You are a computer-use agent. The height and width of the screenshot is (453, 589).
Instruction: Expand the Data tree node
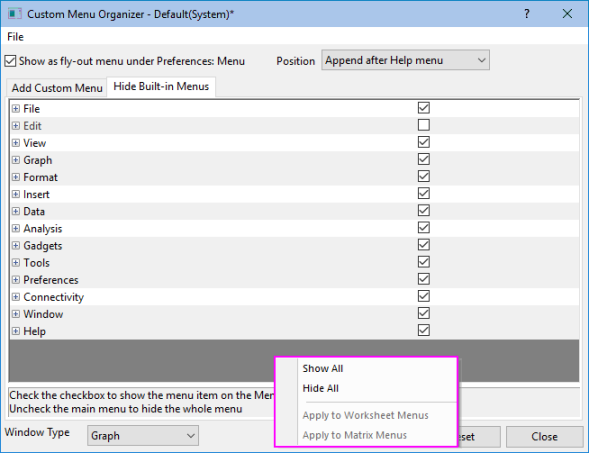click(x=15, y=211)
